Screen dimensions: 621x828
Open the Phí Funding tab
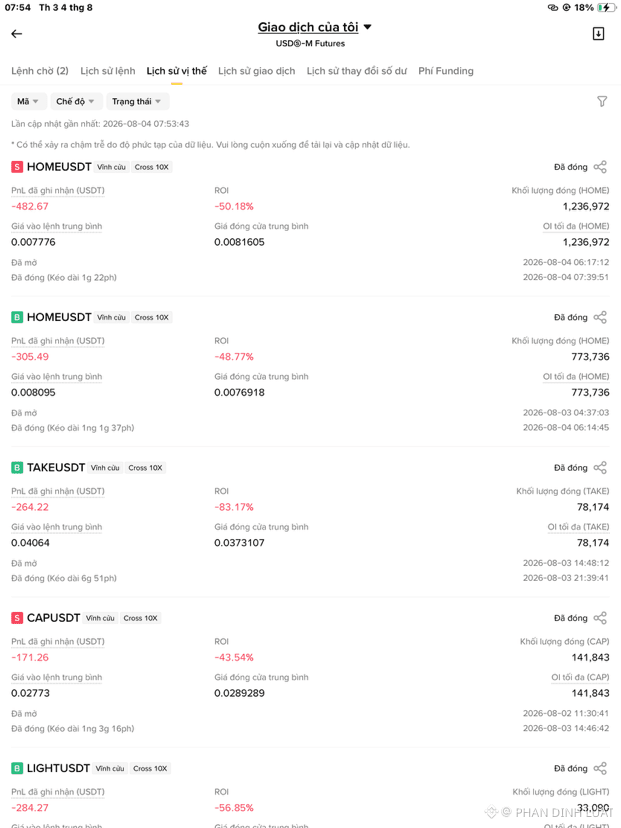(446, 71)
